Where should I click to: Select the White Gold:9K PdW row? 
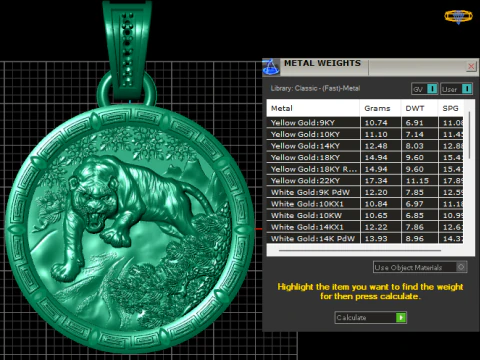tap(365, 192)
